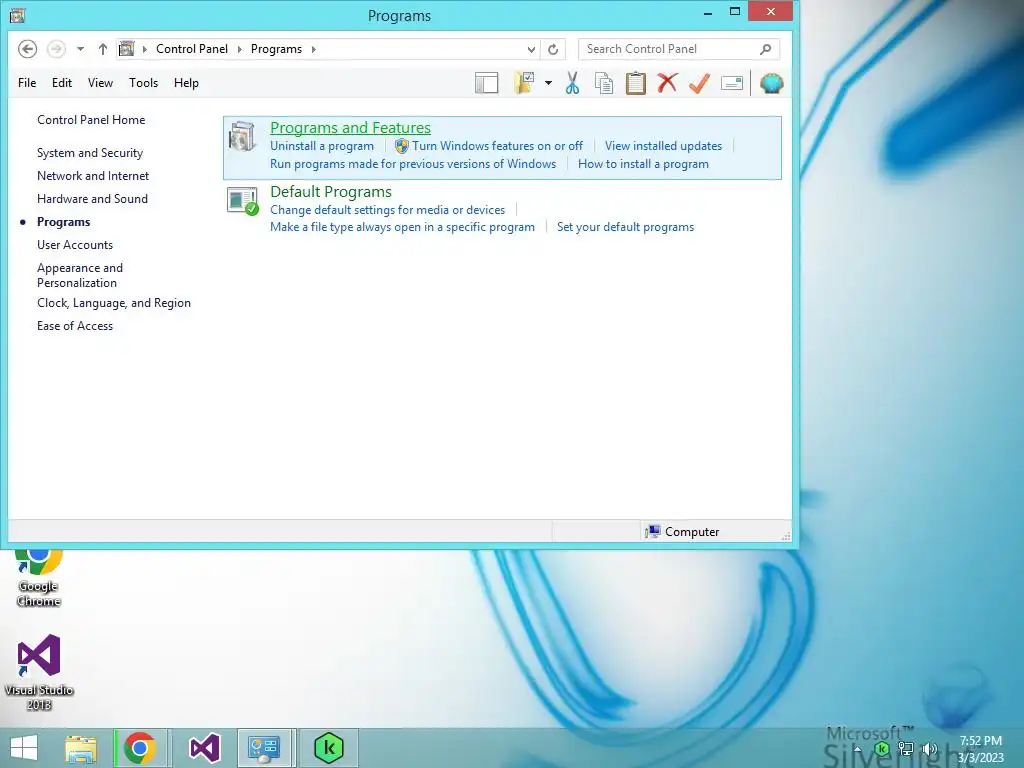The height and width of the screenshot is (768, 1024).
Task: Open Google Chrome from the taskbar
Action: (x=140, y=748)
